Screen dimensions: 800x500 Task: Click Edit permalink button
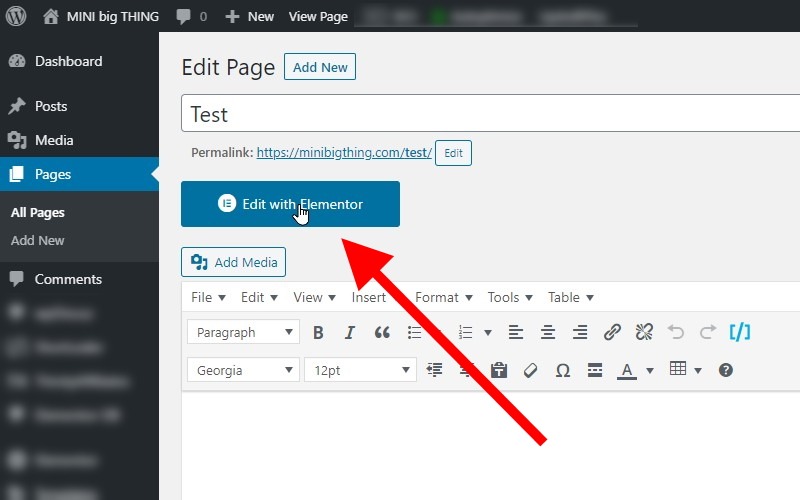coord(453,153)
